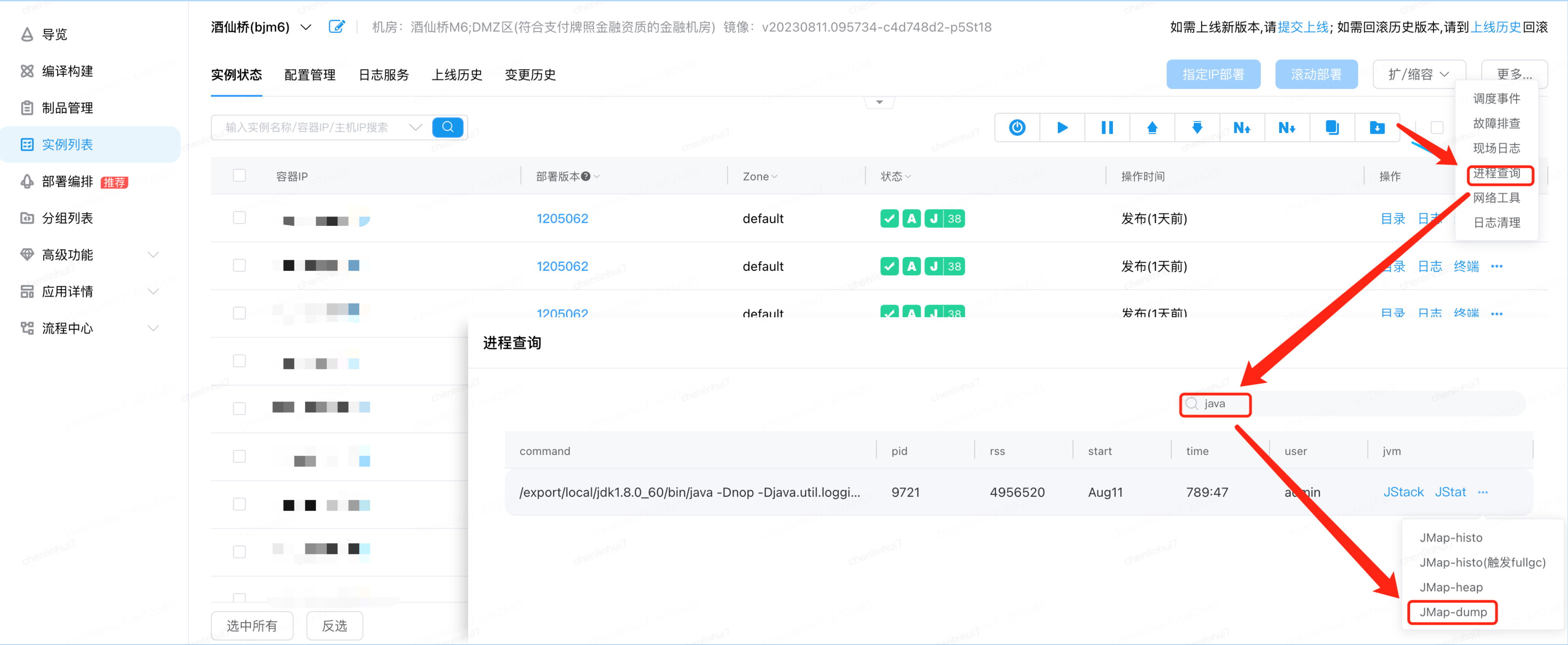Click the help question icon next to 部署版本

click(586, 176)
